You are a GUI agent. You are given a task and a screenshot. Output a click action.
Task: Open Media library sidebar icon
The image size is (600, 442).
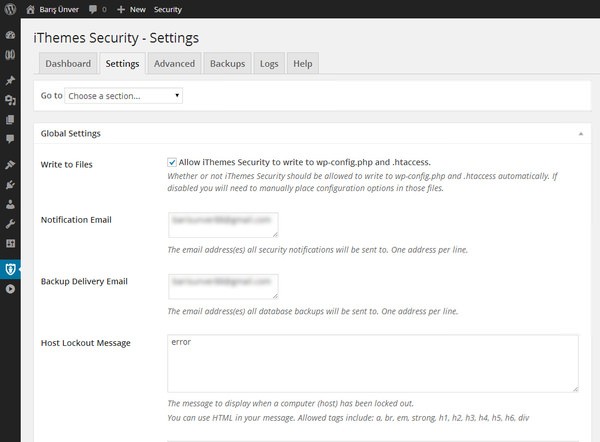(x=10, y=100)
